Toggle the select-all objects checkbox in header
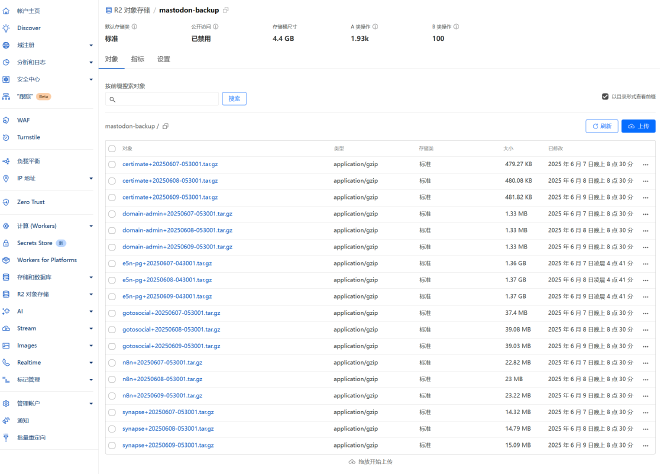The height and width of the screenshot is (474, 660). (x=112, y=148)
